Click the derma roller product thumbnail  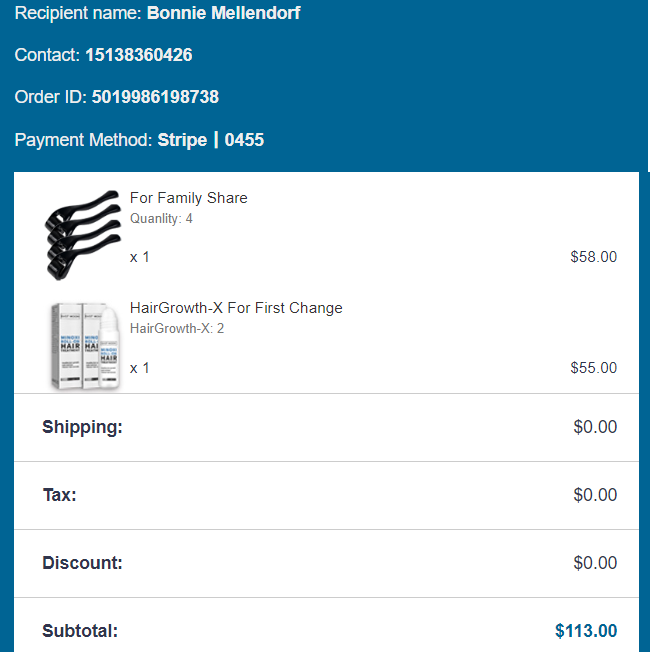82,233
